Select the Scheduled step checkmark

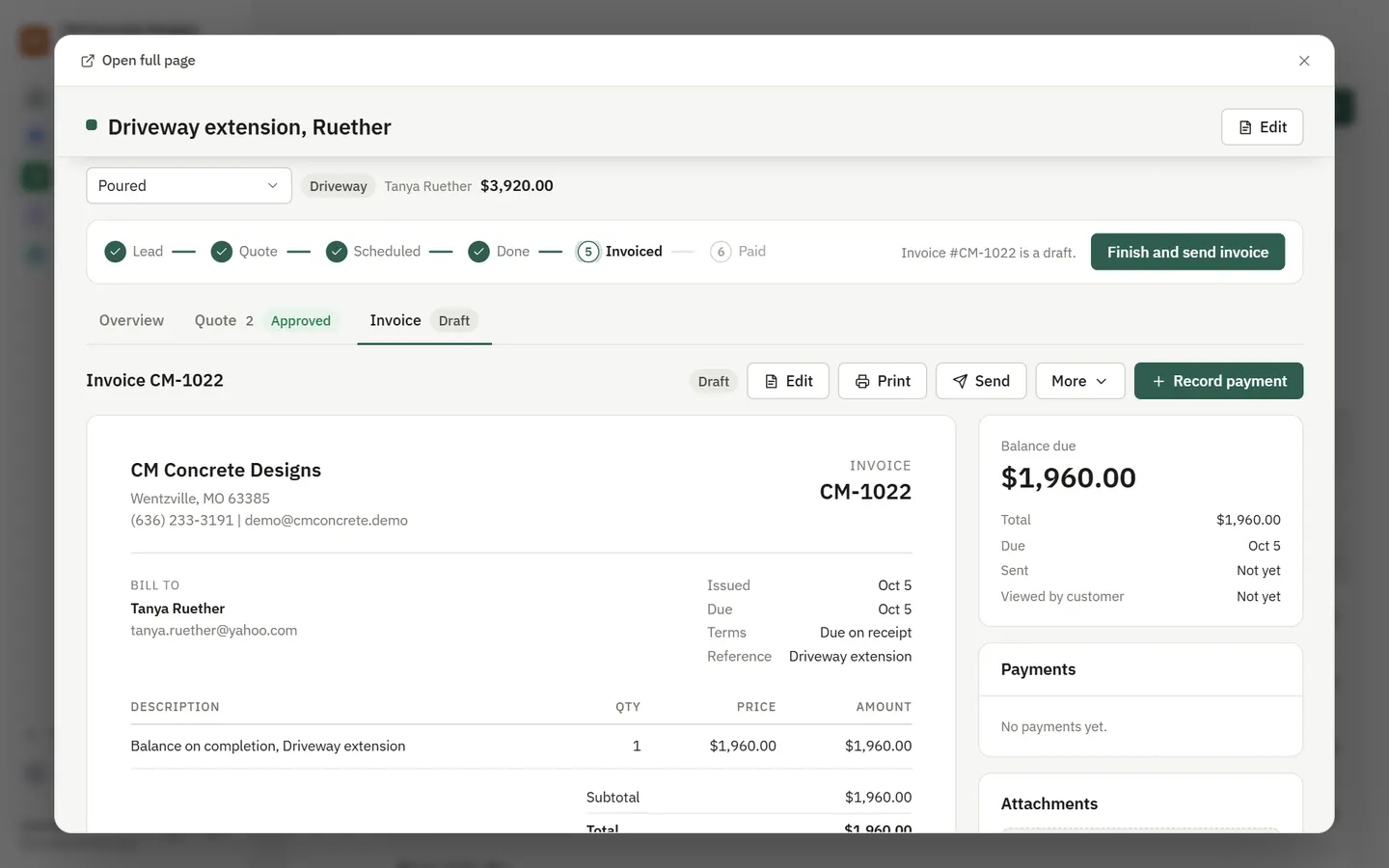click(337, 252)
